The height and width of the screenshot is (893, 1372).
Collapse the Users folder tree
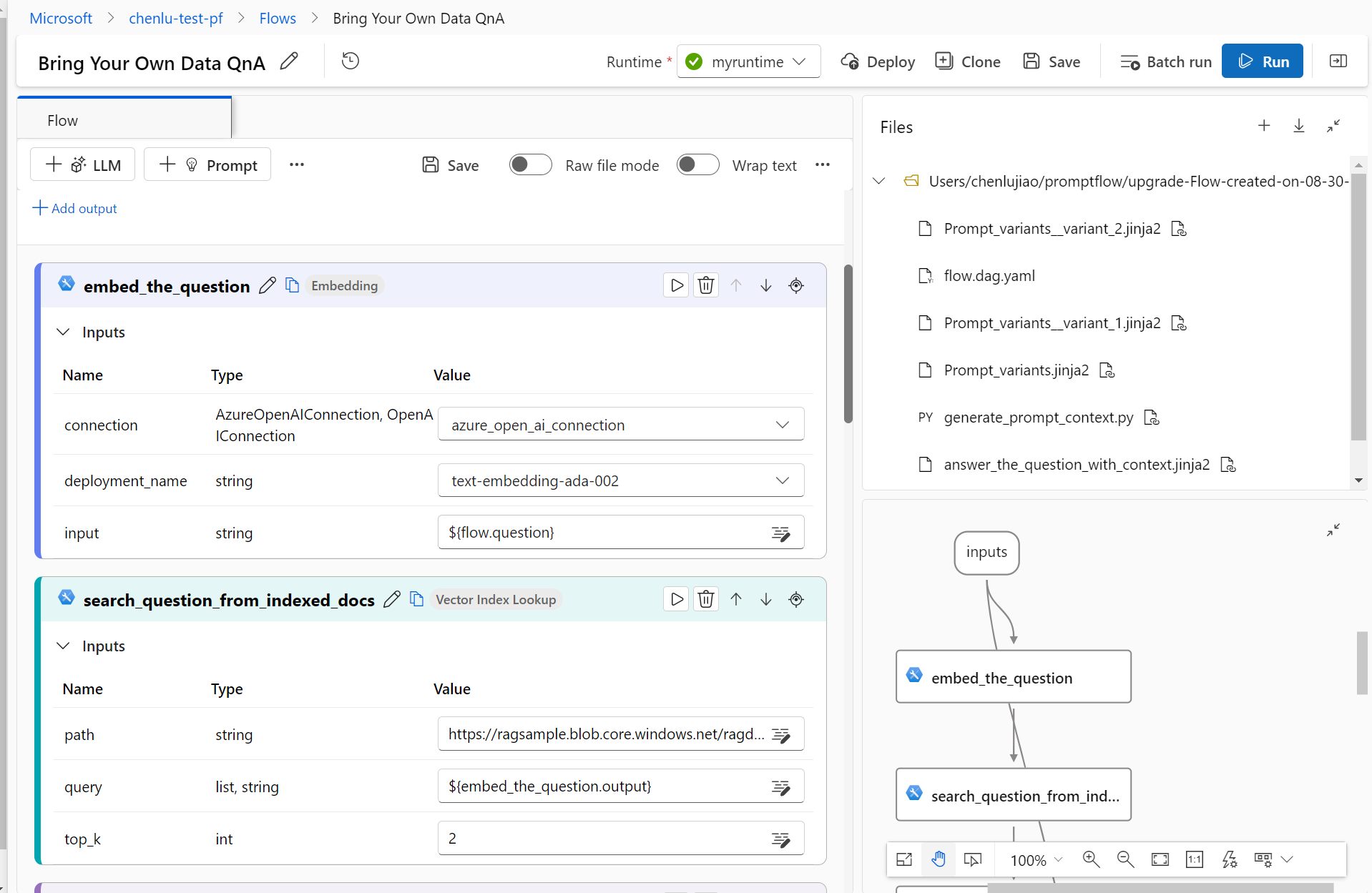point(879,181)
